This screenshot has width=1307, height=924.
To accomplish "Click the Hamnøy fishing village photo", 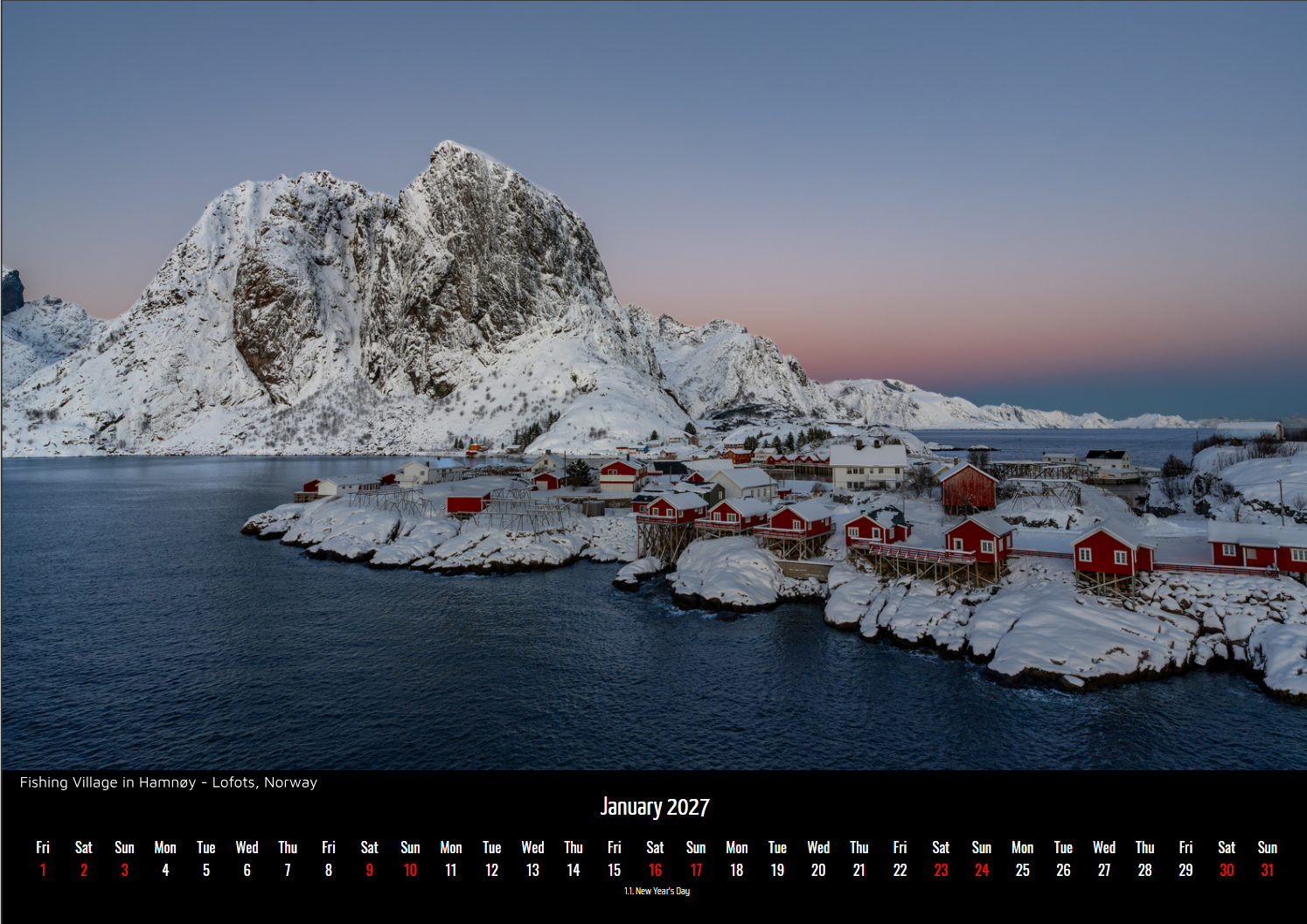I will pyautogui.click(x=654, y=386).
